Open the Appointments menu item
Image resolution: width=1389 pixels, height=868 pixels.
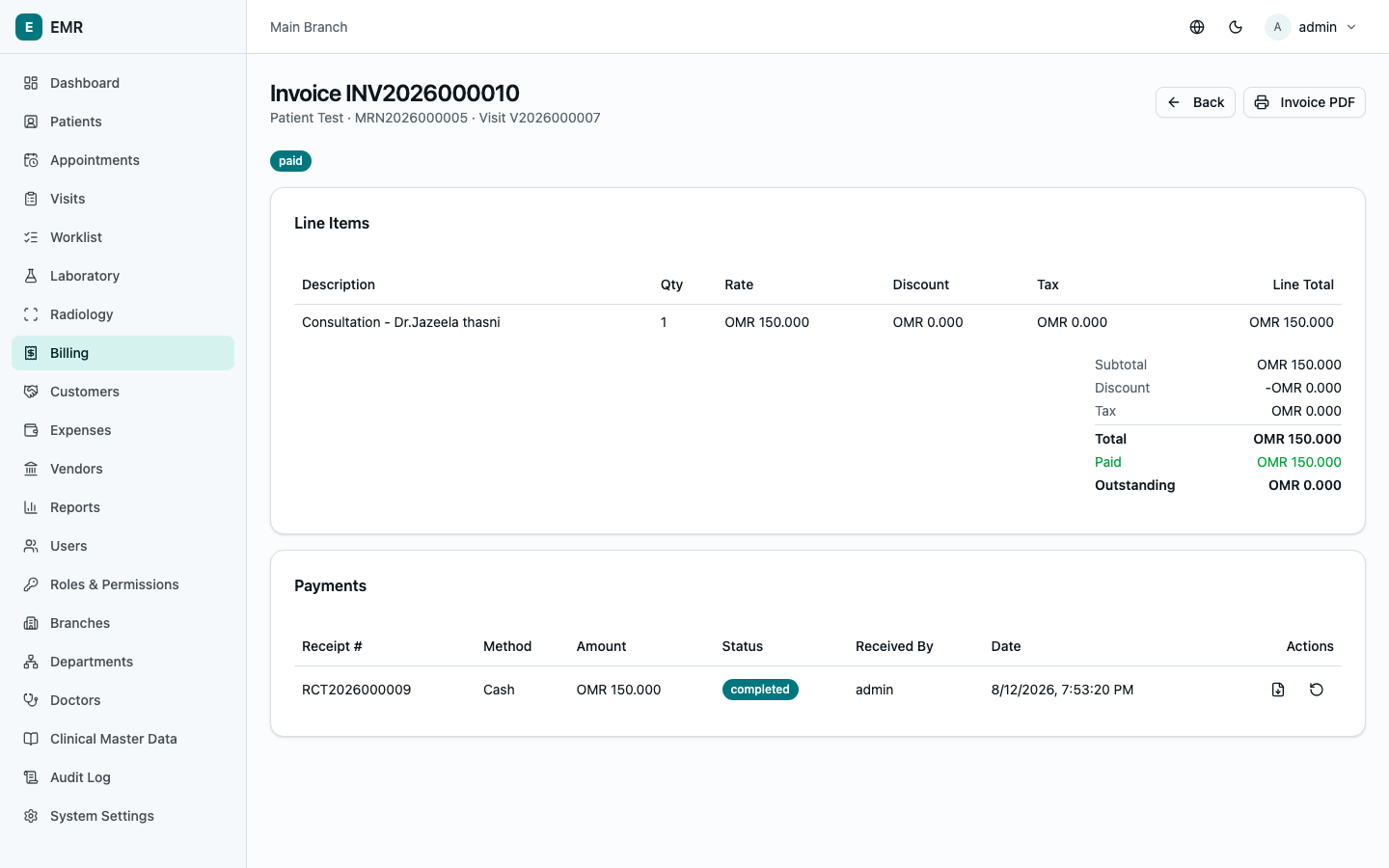123,160
